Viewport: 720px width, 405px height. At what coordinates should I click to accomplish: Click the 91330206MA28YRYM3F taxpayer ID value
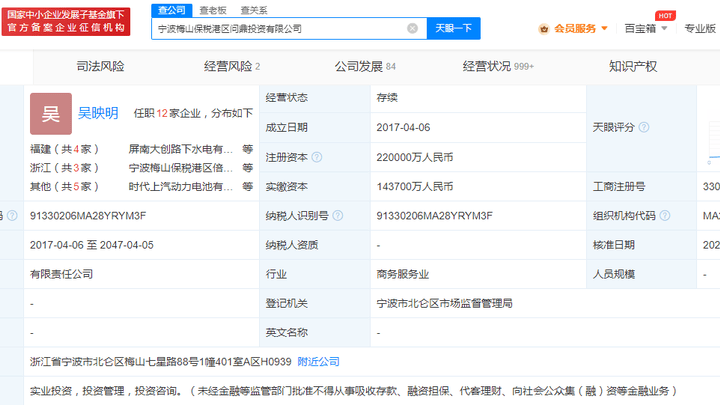(x=434, y=216)
